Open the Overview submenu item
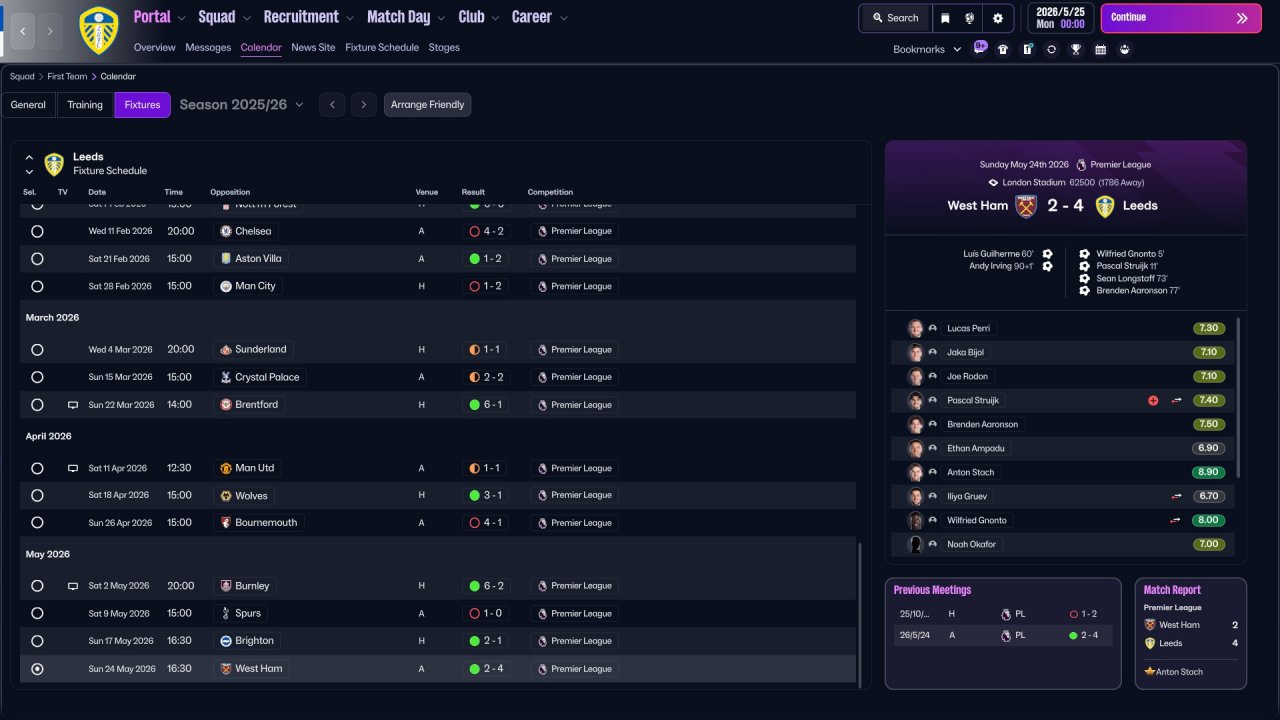Screen dimensions: 1280x720 pyautogui.click(x=154, y=47)
